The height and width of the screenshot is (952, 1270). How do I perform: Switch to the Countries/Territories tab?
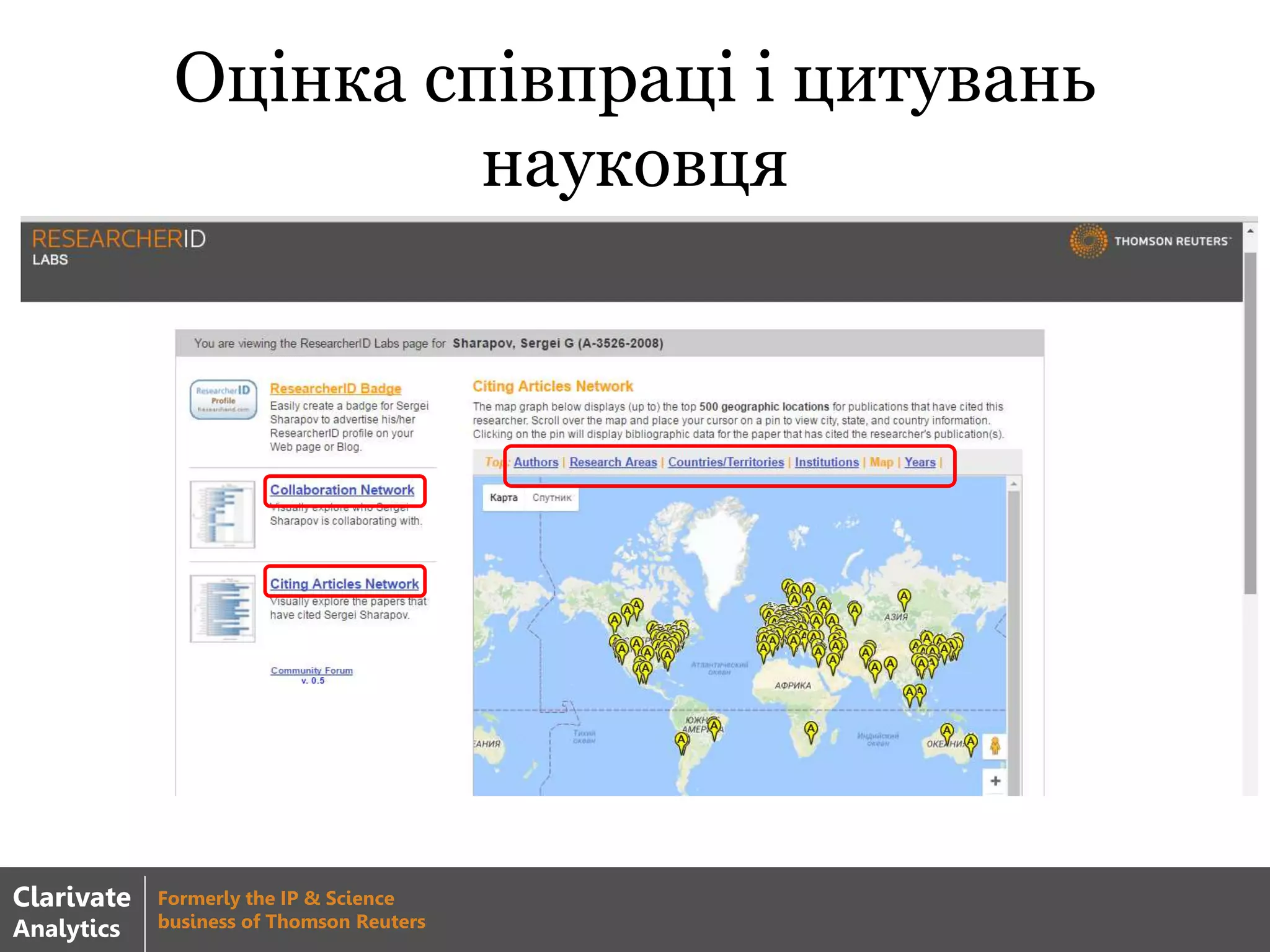(726, 462)
